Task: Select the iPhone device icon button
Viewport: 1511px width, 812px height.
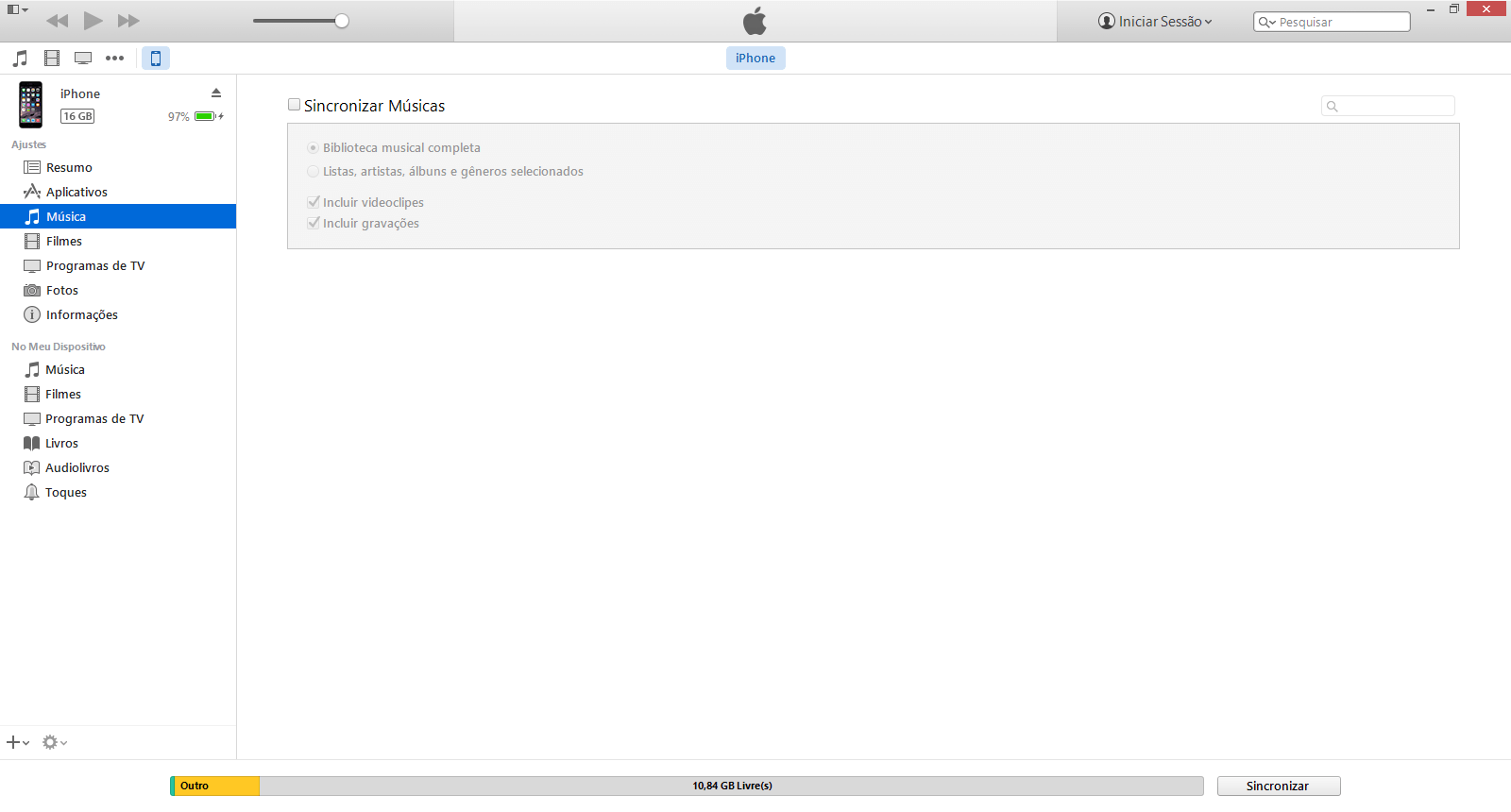Action: pos(156,58)
